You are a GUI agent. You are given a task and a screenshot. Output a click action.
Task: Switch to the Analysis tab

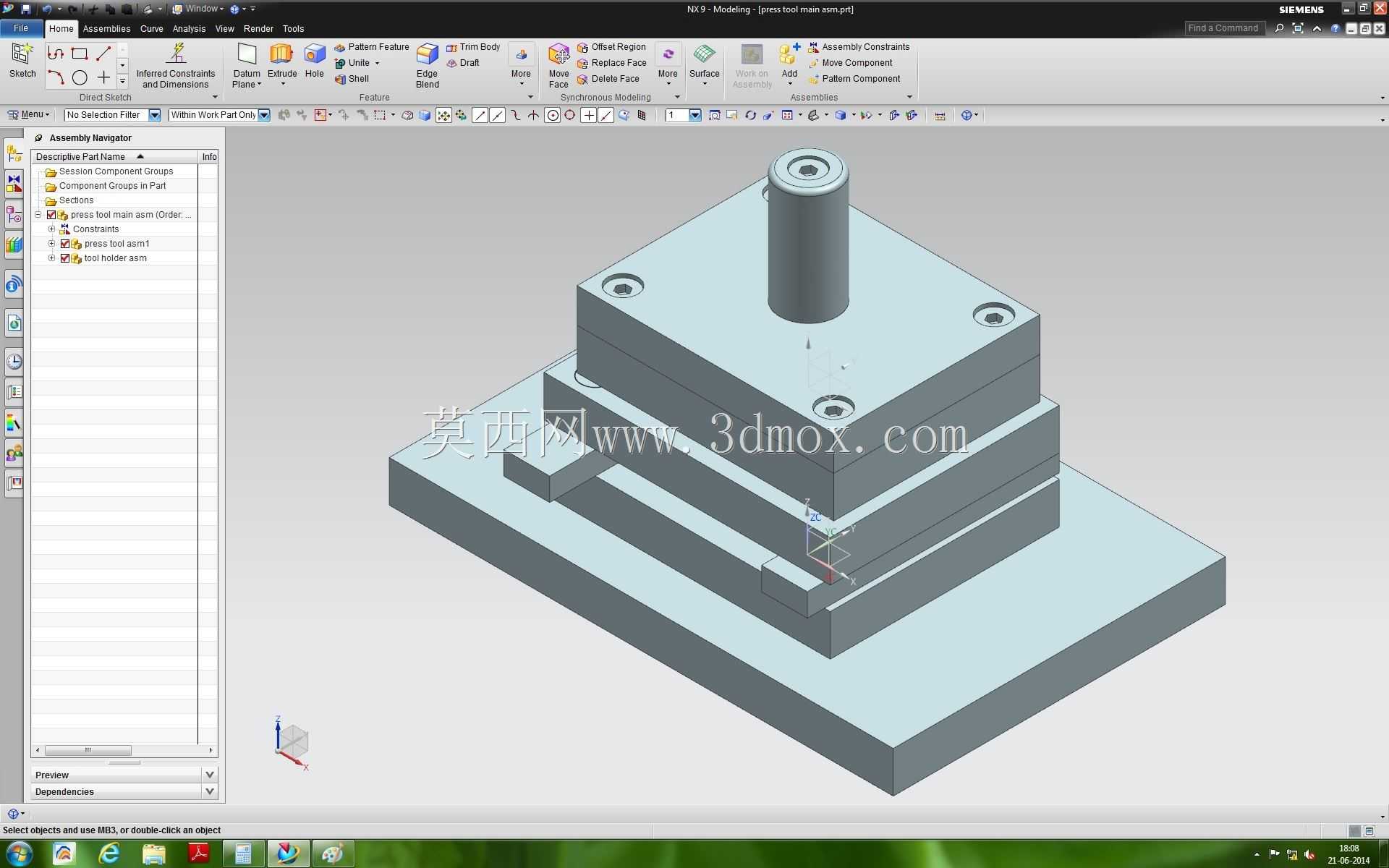[x=189, y=29]
